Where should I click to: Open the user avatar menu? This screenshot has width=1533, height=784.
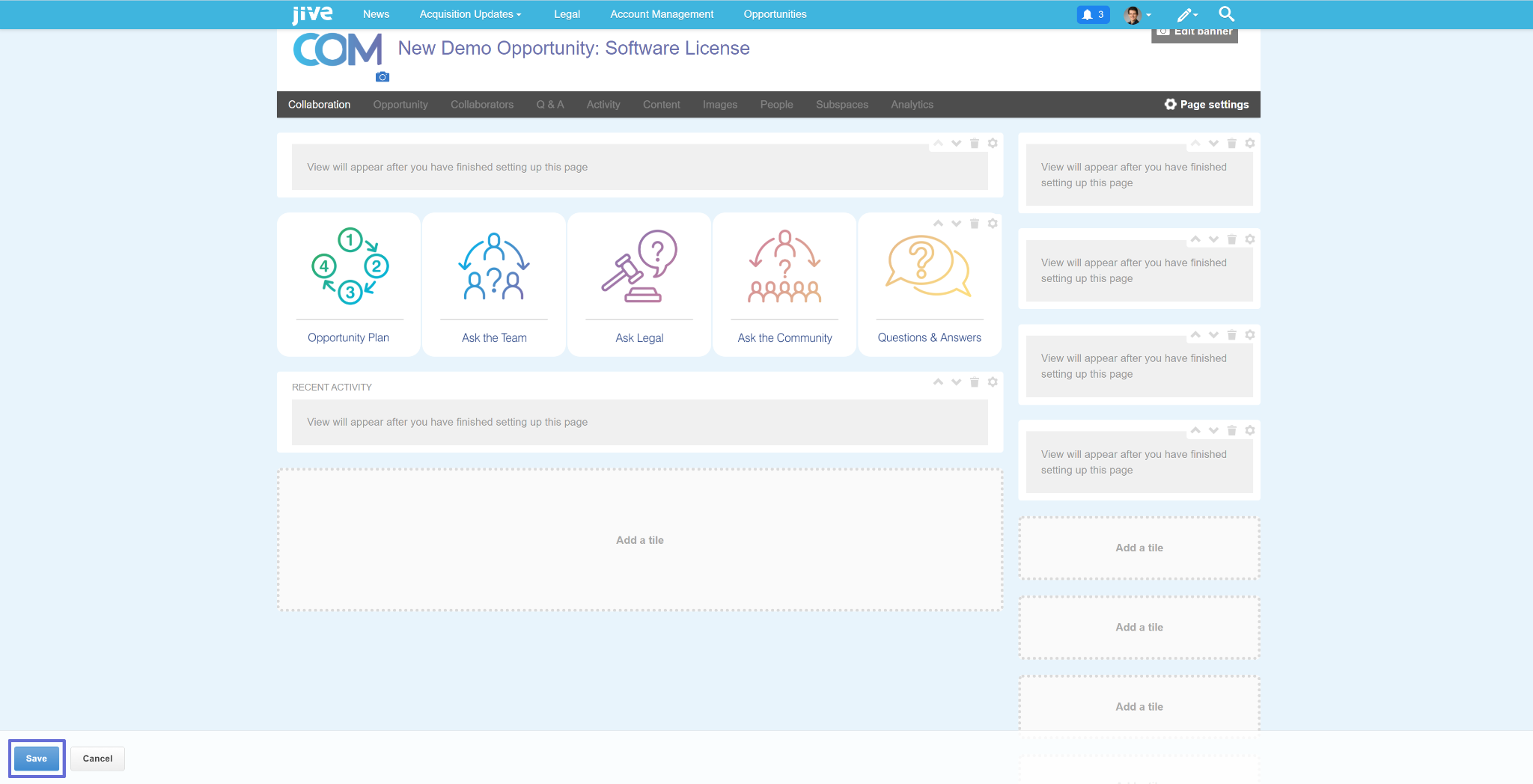tap(1138, 14)
